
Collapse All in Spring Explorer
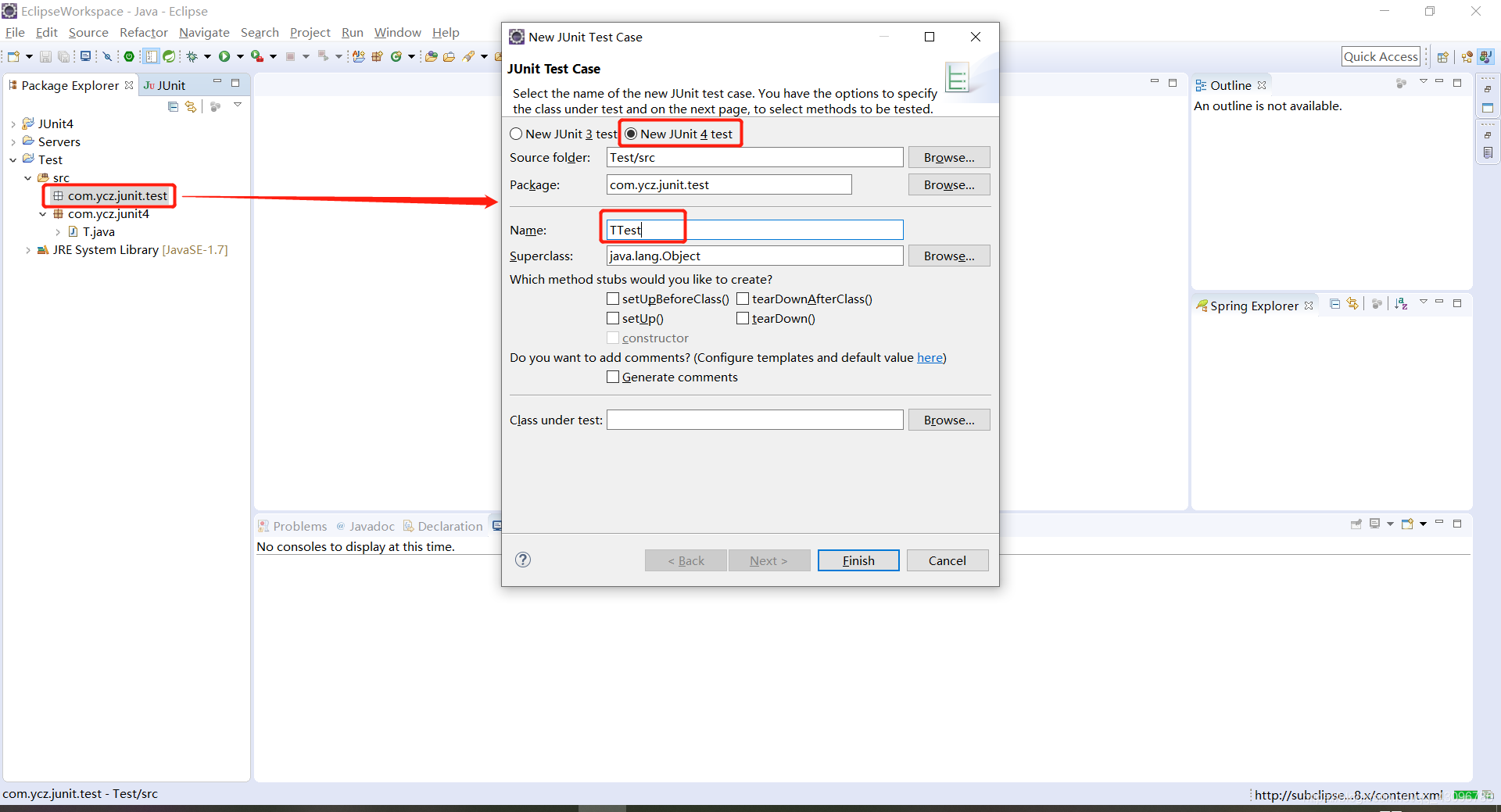click(1335, 303)
